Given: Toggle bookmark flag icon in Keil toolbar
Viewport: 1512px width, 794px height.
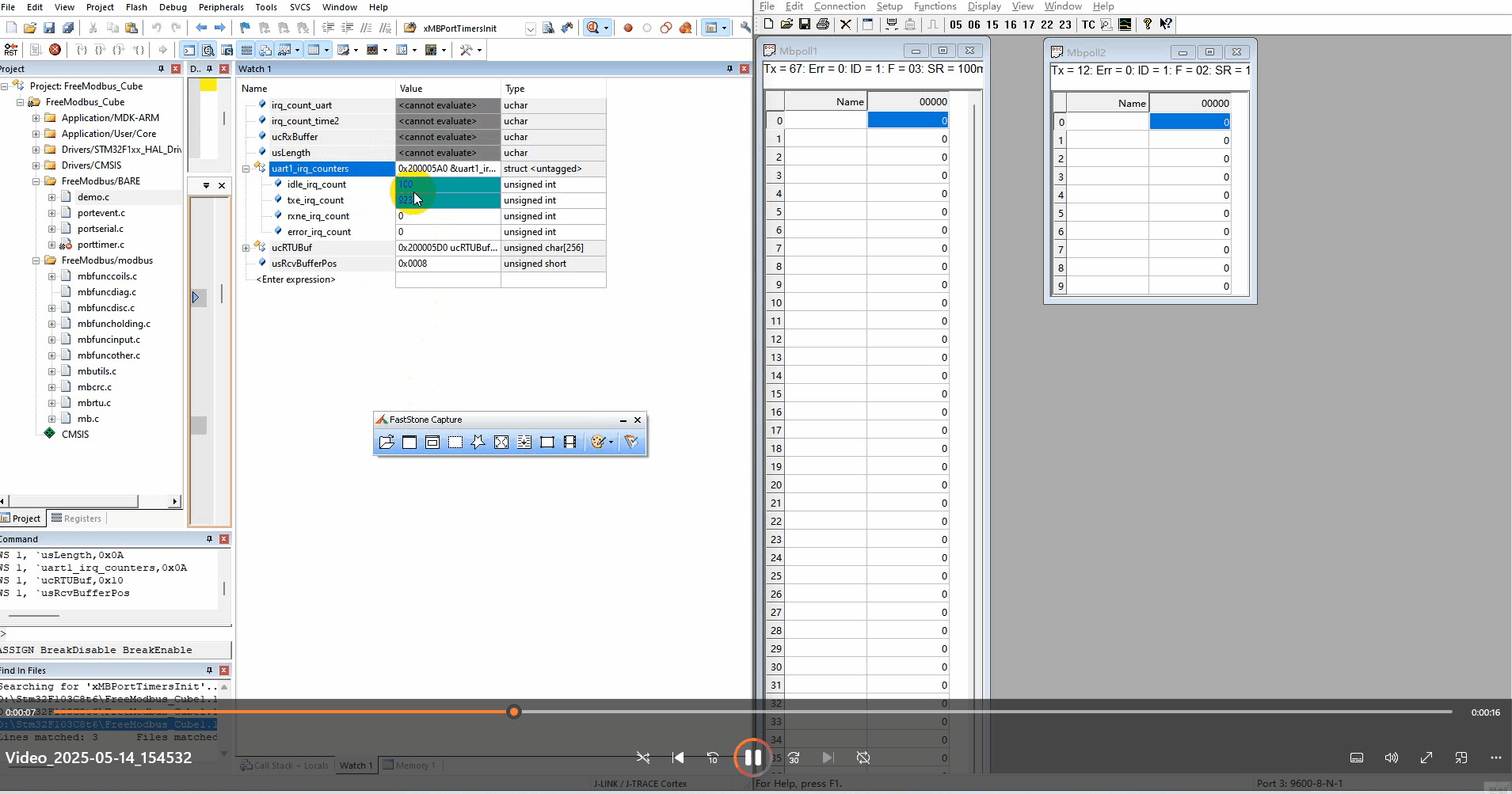Looking at the screenshot, I should click(x=245, y=28).
